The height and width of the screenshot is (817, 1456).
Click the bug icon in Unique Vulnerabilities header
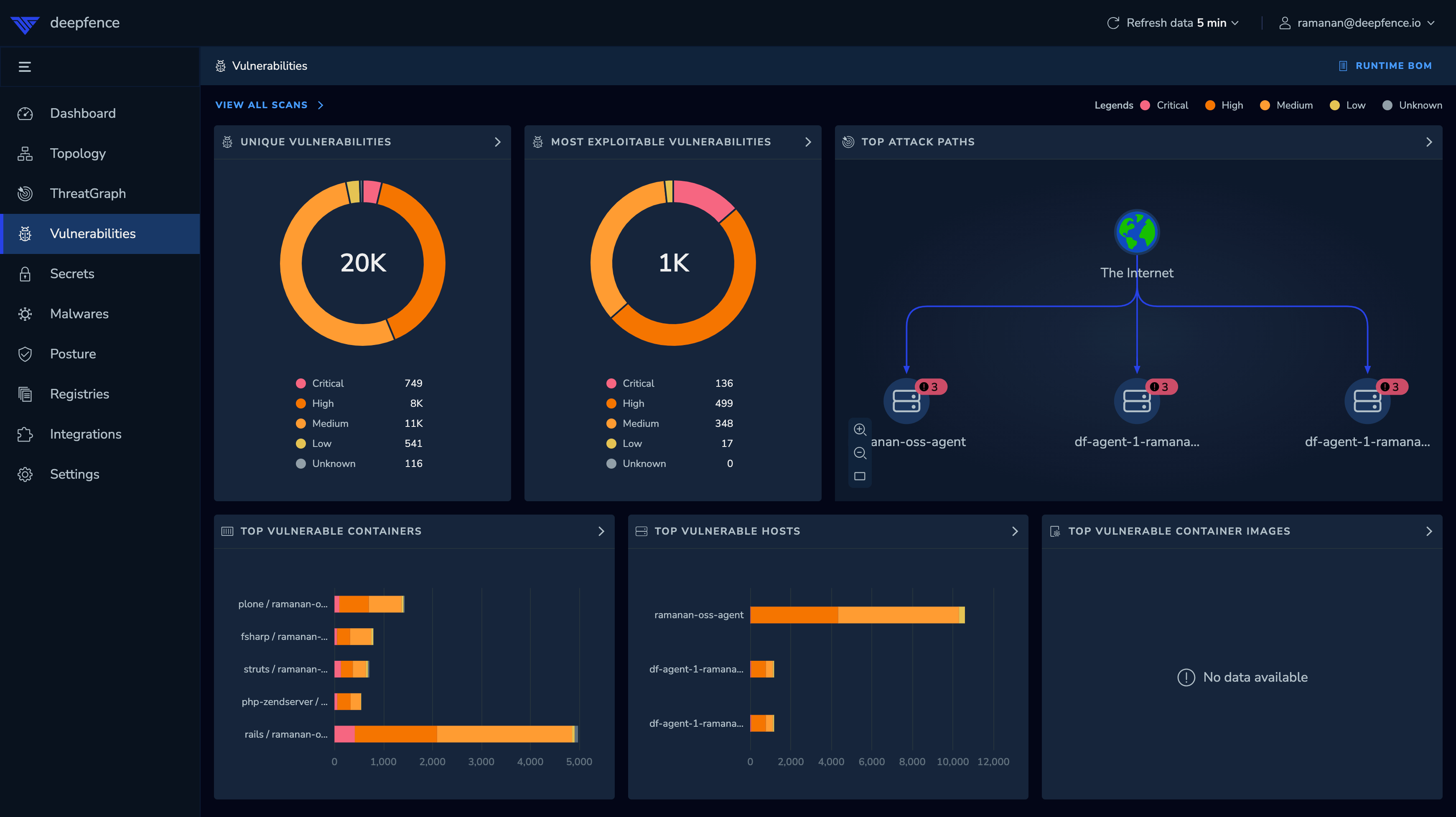(x=227, y=142)
